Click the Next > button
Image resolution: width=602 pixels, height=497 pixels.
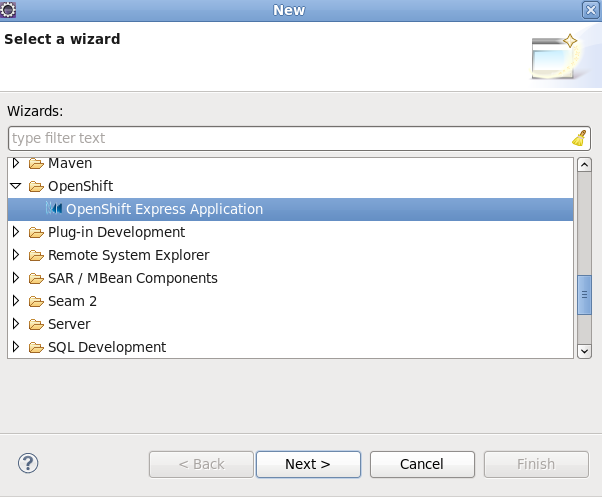click(x=308, y=464)
